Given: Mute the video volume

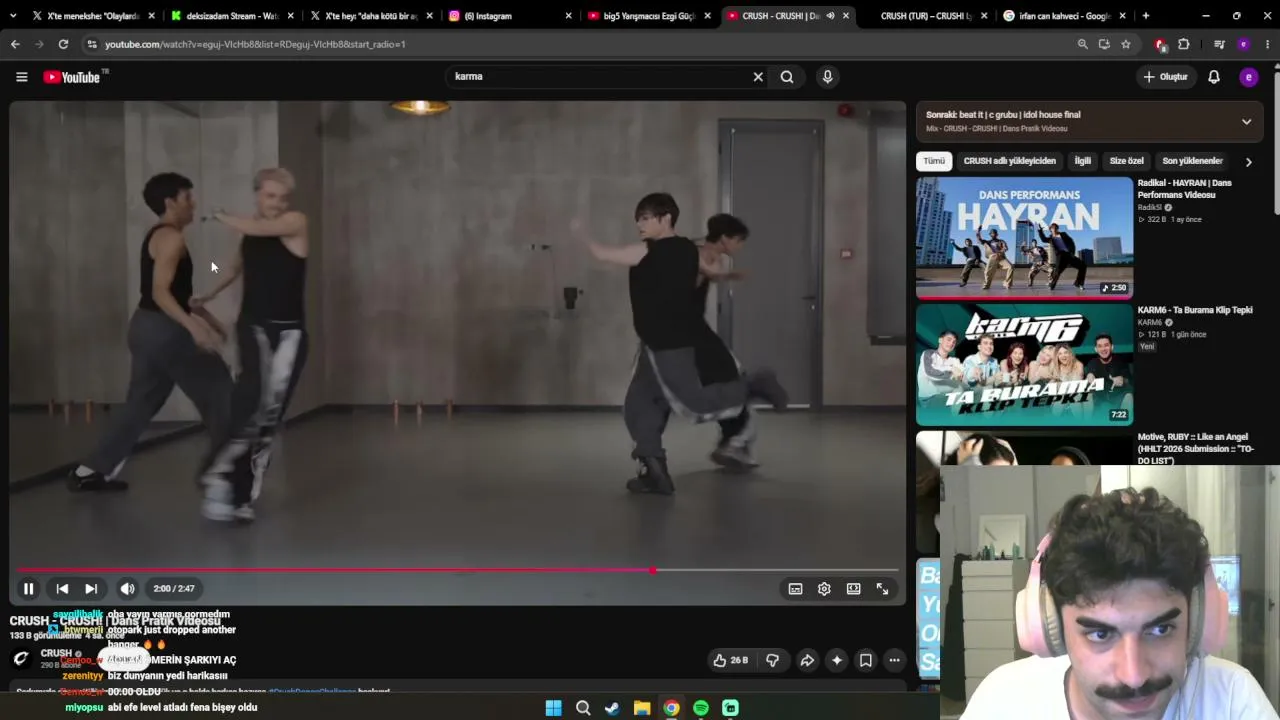Looking at the screenshot, I should click(127, 589).
